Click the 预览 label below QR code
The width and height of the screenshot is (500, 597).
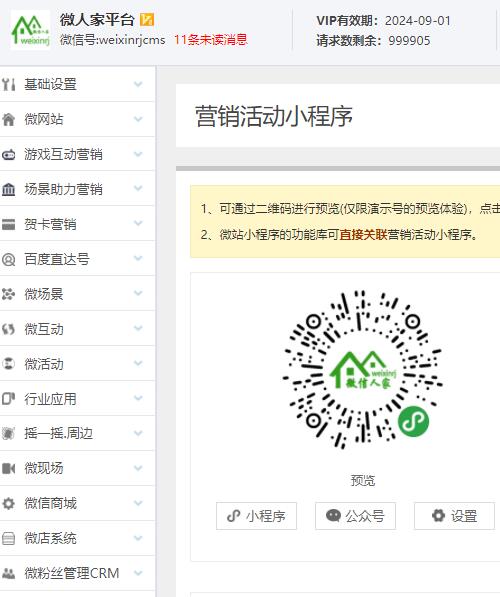363,480
